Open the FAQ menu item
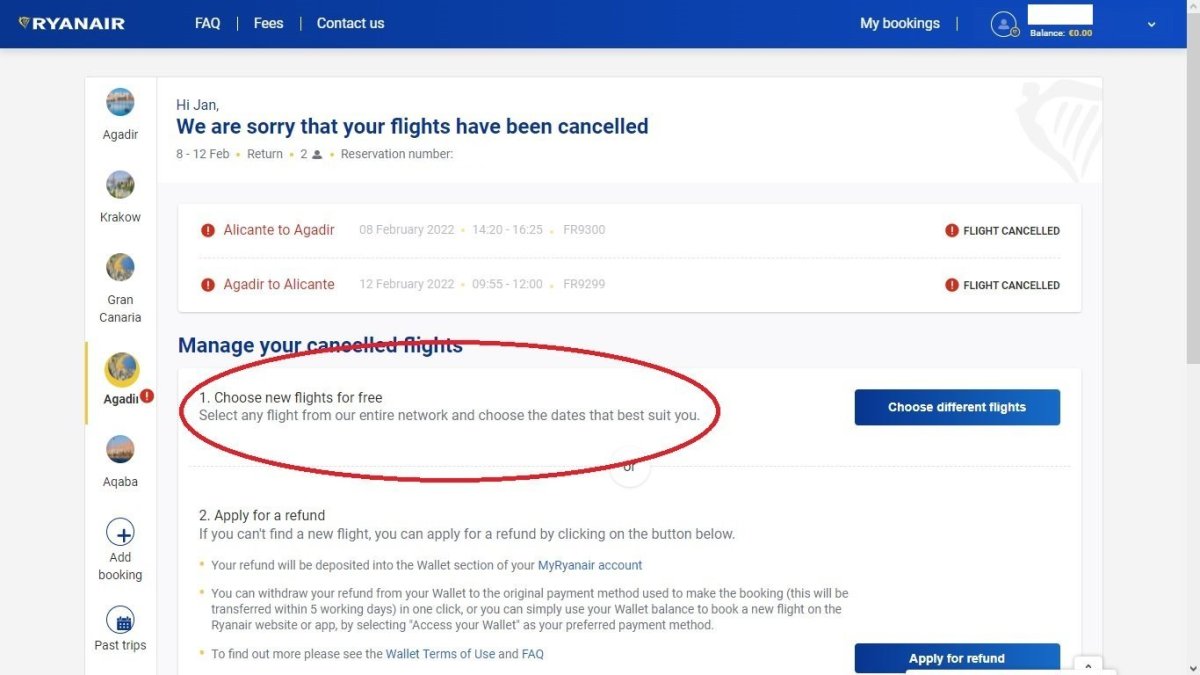The width and height of the screenshot is (1200, 675). pyautogui.click(x=207, y=23)
